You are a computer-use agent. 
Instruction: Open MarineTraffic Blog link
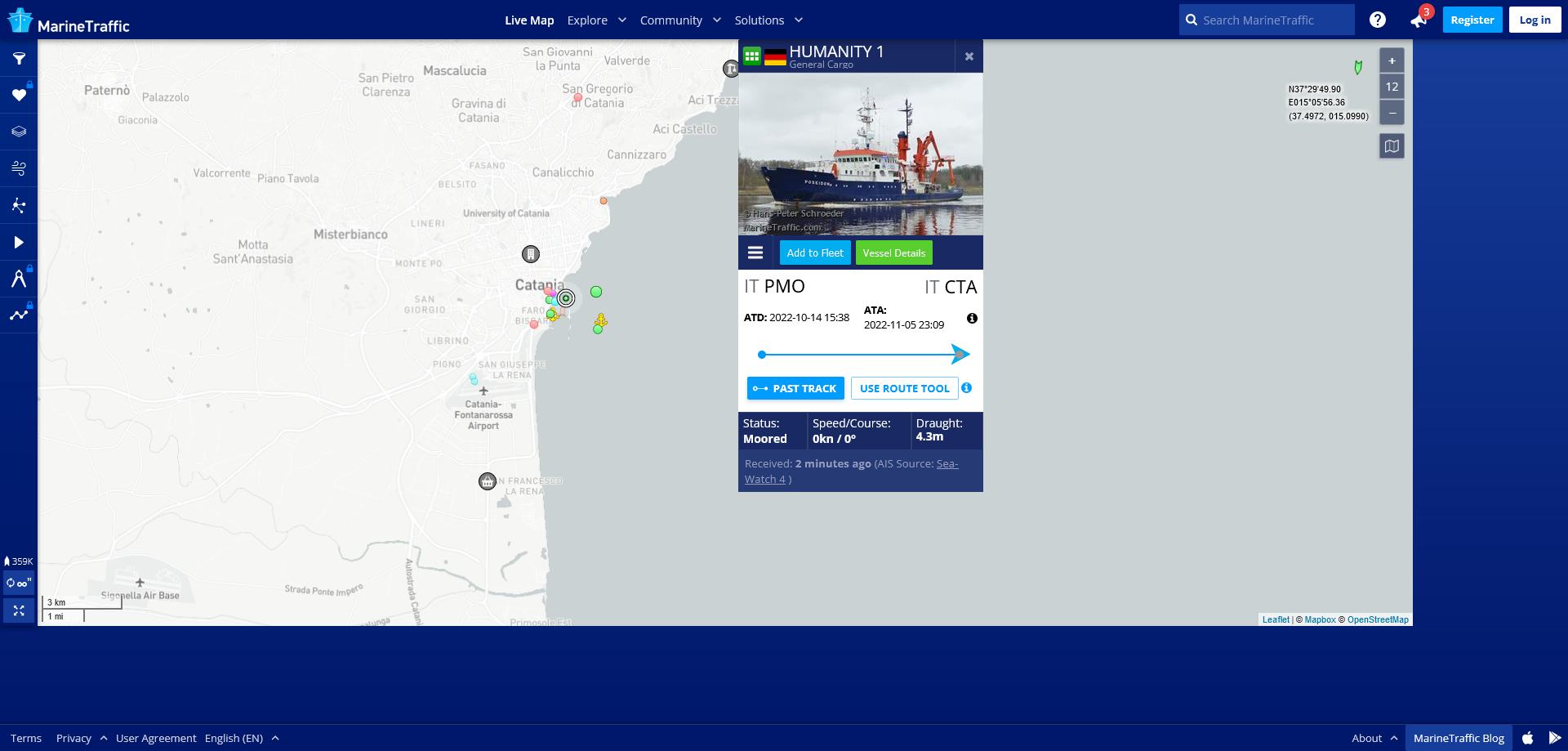pos(1459,738)
